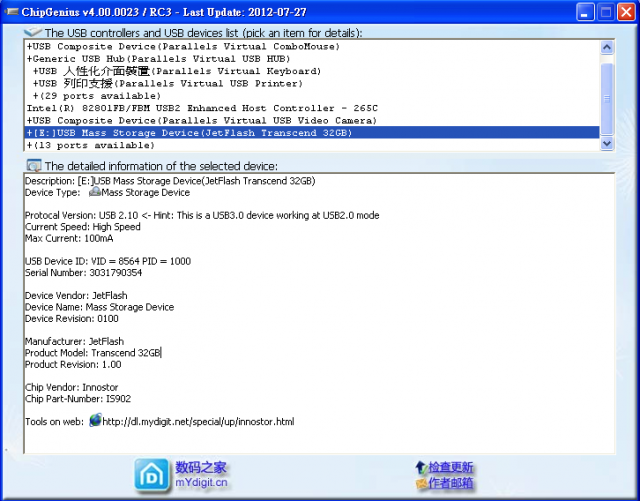Click the Product Model: Transcend 32GB line
Viewport: 640px width, 501px height.
pyautogui.click(x=93, y=352)
